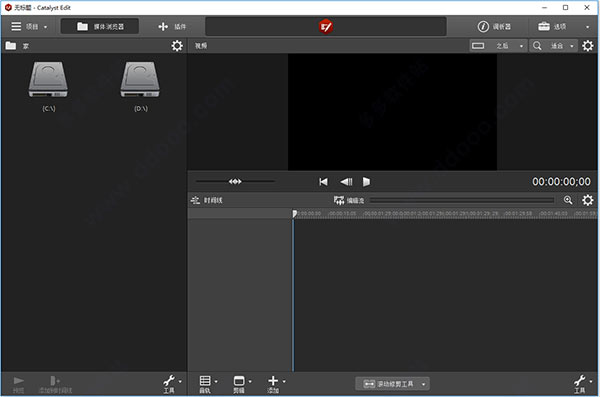
Task: Open timeline wrench tools icon at bottom right
Action: 579,381
